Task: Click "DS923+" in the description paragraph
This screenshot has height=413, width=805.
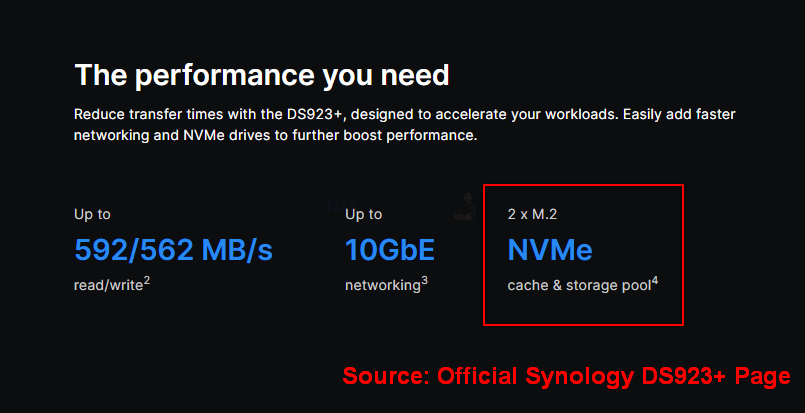Action: coord(314,114)
